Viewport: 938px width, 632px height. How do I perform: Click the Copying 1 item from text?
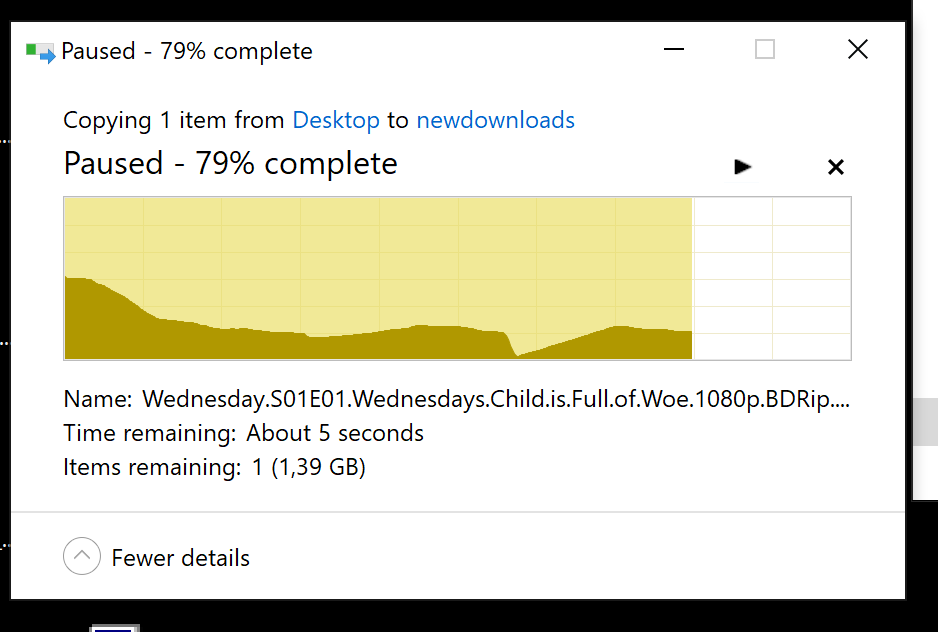pos(173,120)
